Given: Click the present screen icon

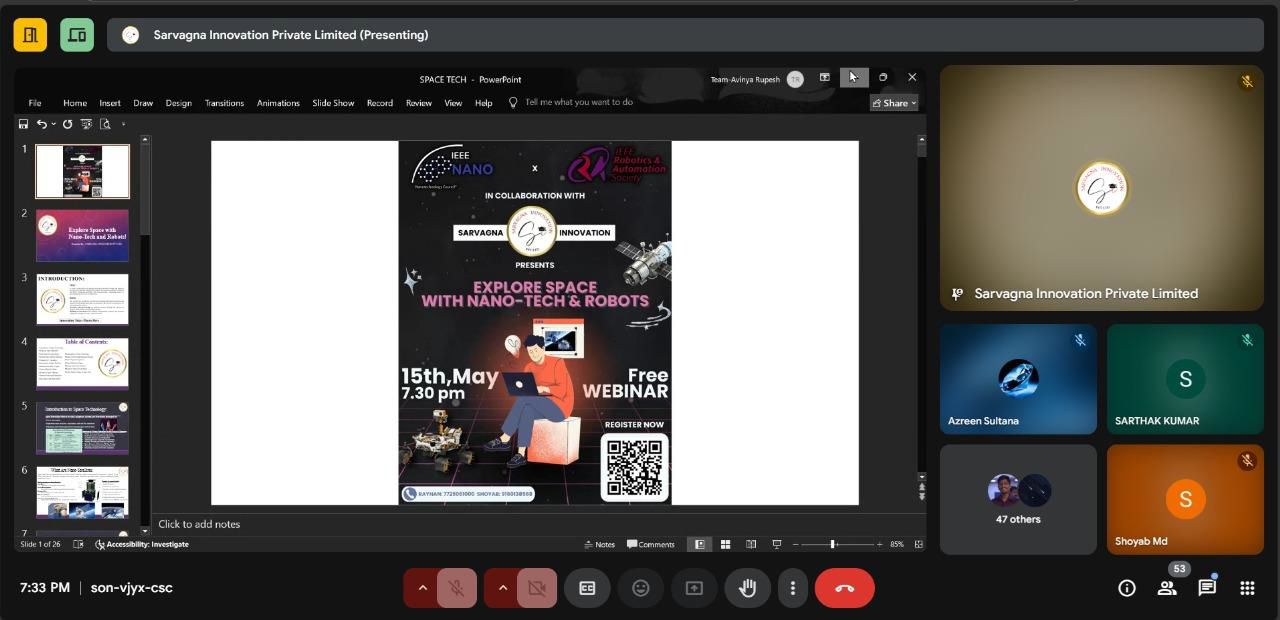Looking at the screenshot, I should click(694, 588).
